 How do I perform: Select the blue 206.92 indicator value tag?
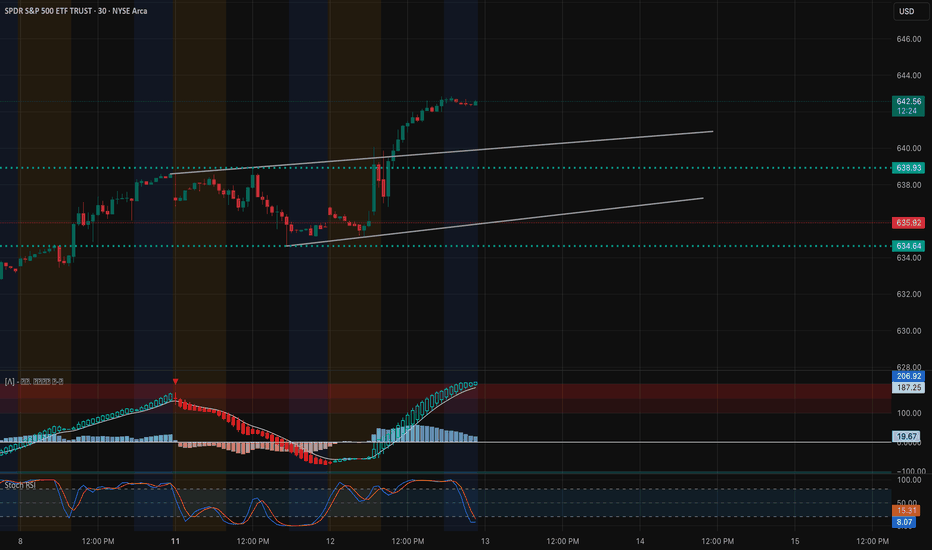tap(908, 376)
